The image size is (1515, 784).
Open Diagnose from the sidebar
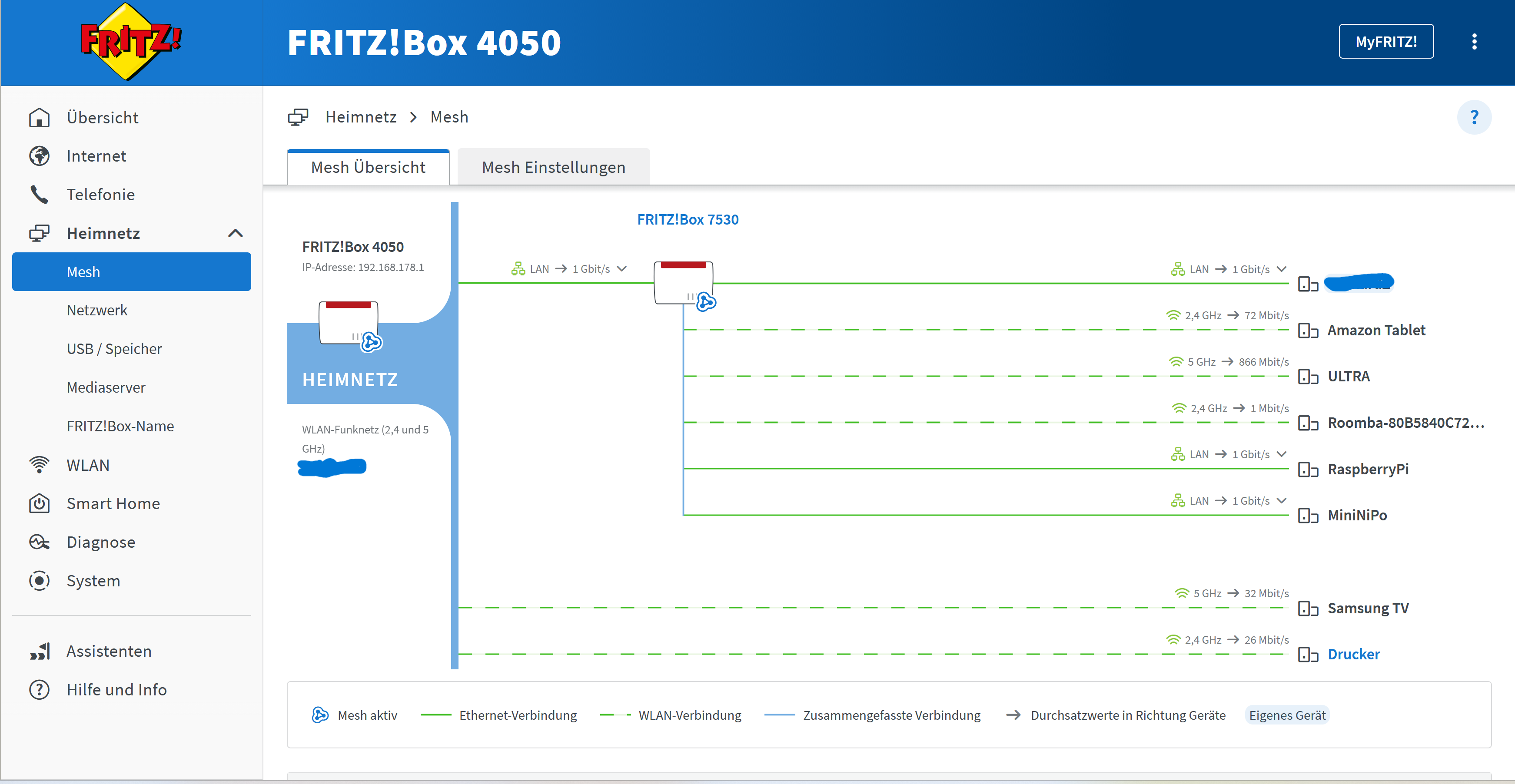[100, 542]
